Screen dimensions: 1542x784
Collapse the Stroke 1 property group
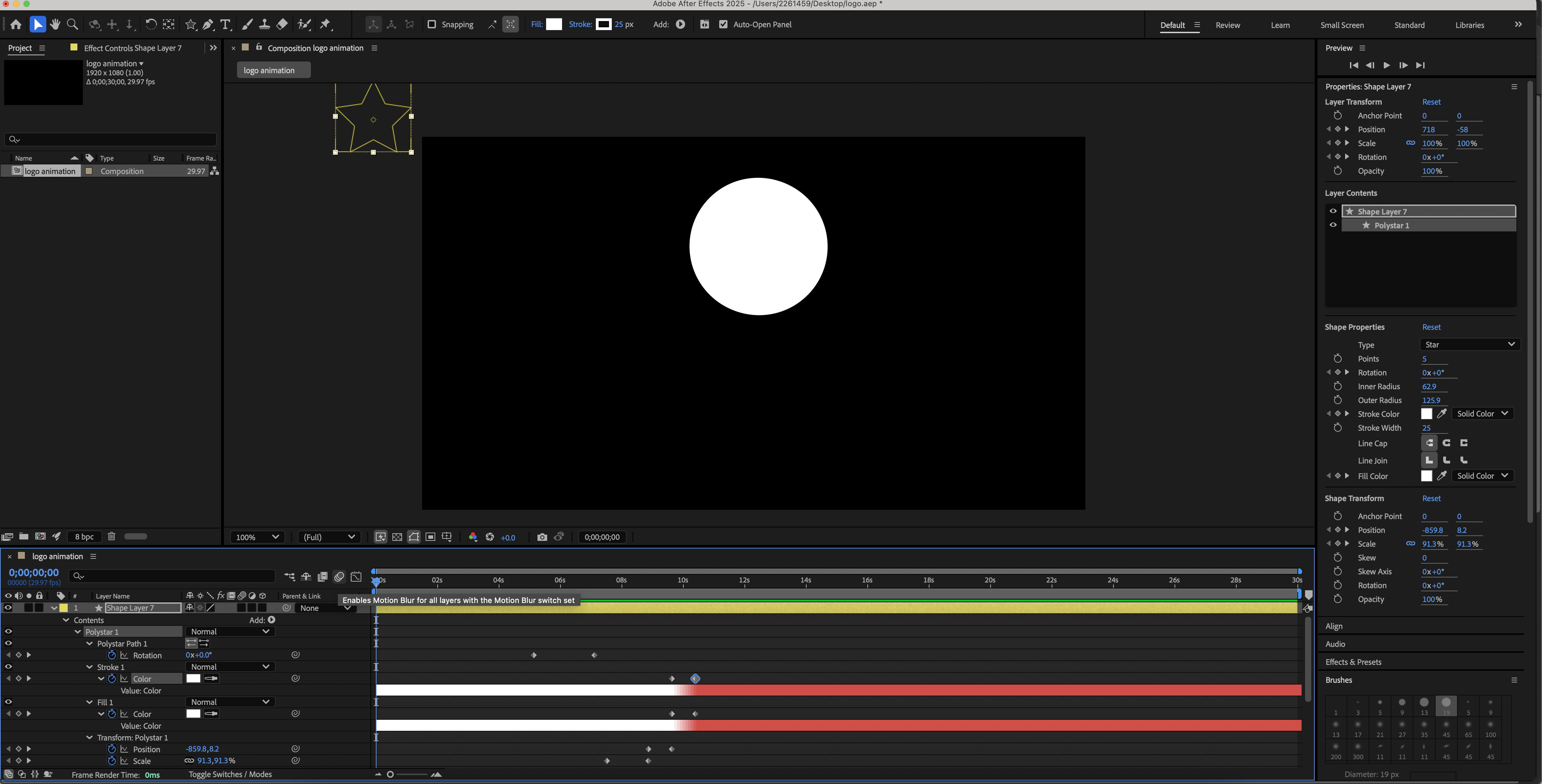point(90,667)
